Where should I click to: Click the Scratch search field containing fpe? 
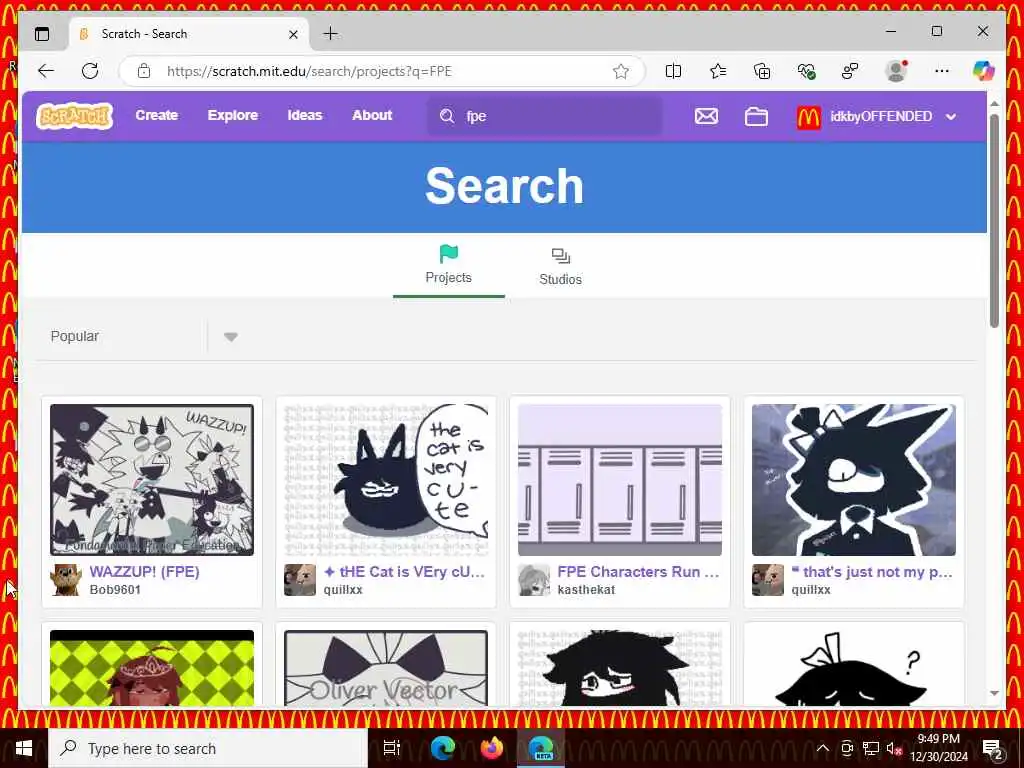(x=545, y=116)
